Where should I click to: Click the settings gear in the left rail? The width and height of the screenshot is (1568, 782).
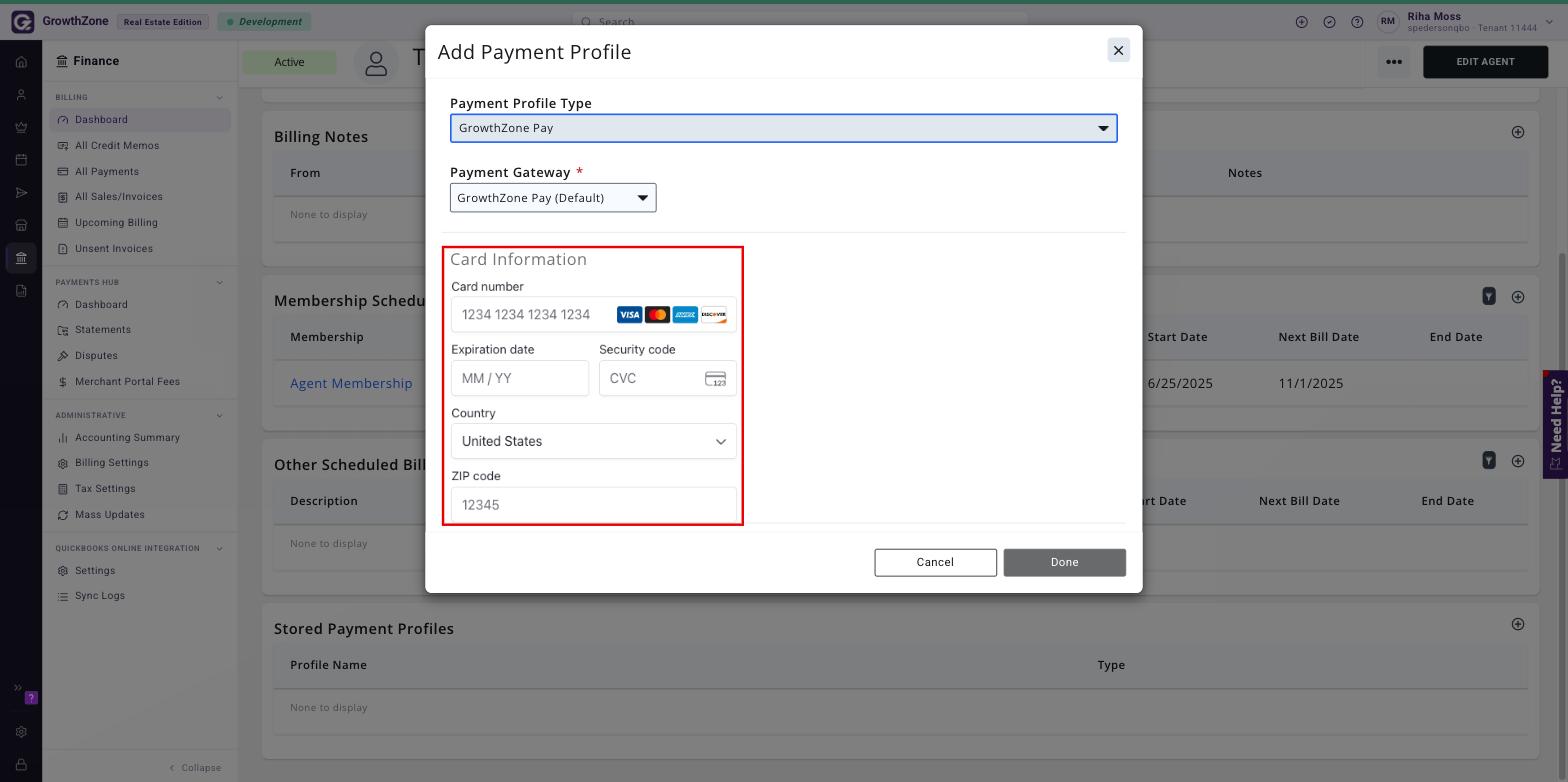[x=21, y=732]
